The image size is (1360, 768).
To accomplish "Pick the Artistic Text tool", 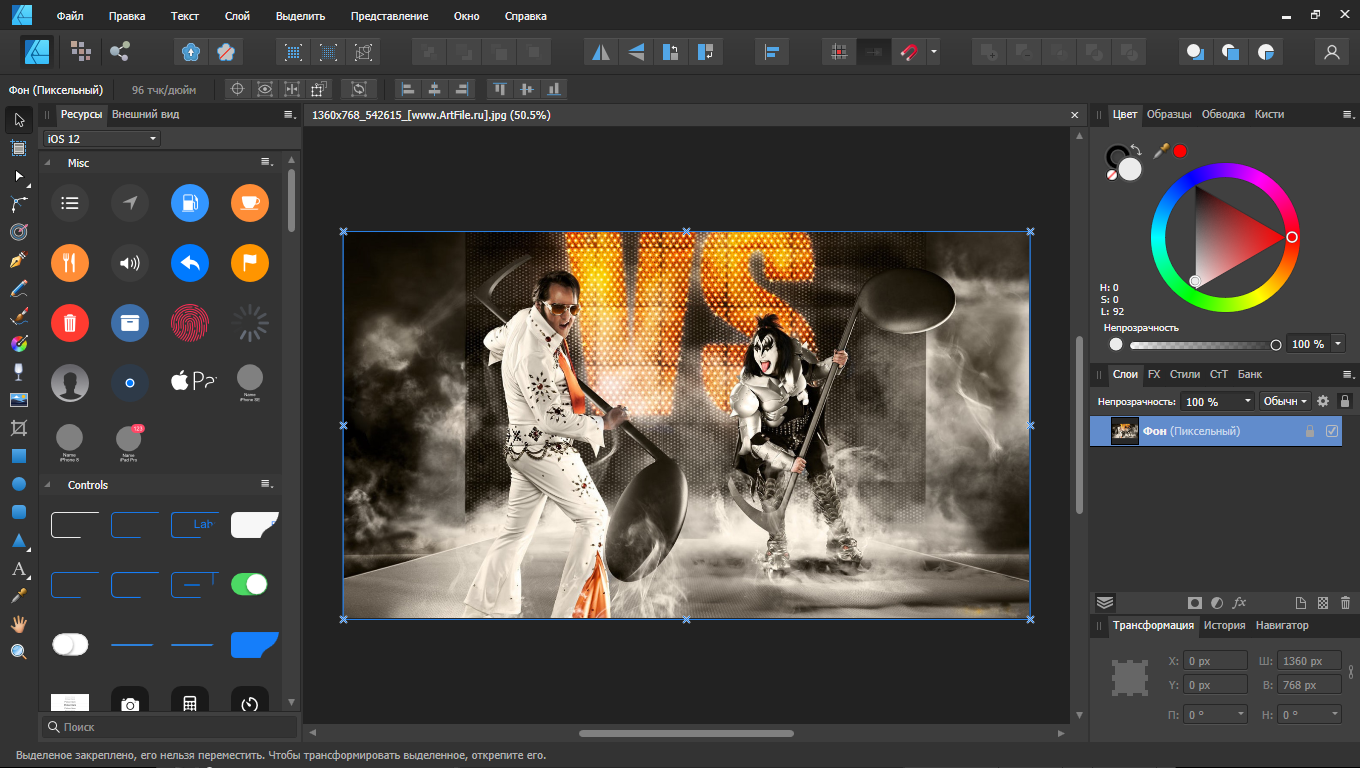I will [x=18, y=569].
